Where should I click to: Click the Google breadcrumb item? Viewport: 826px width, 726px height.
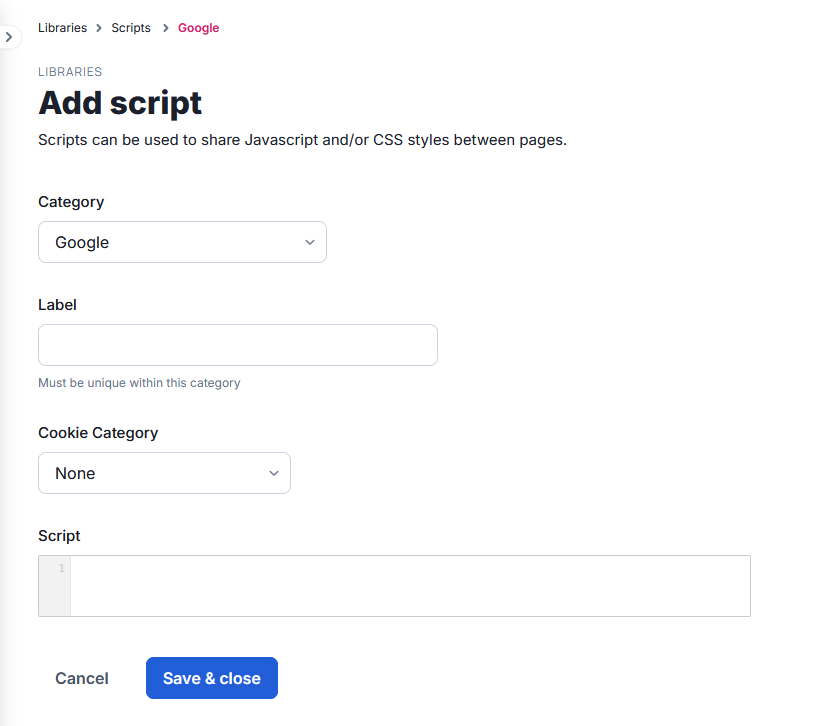coord(198,28)
